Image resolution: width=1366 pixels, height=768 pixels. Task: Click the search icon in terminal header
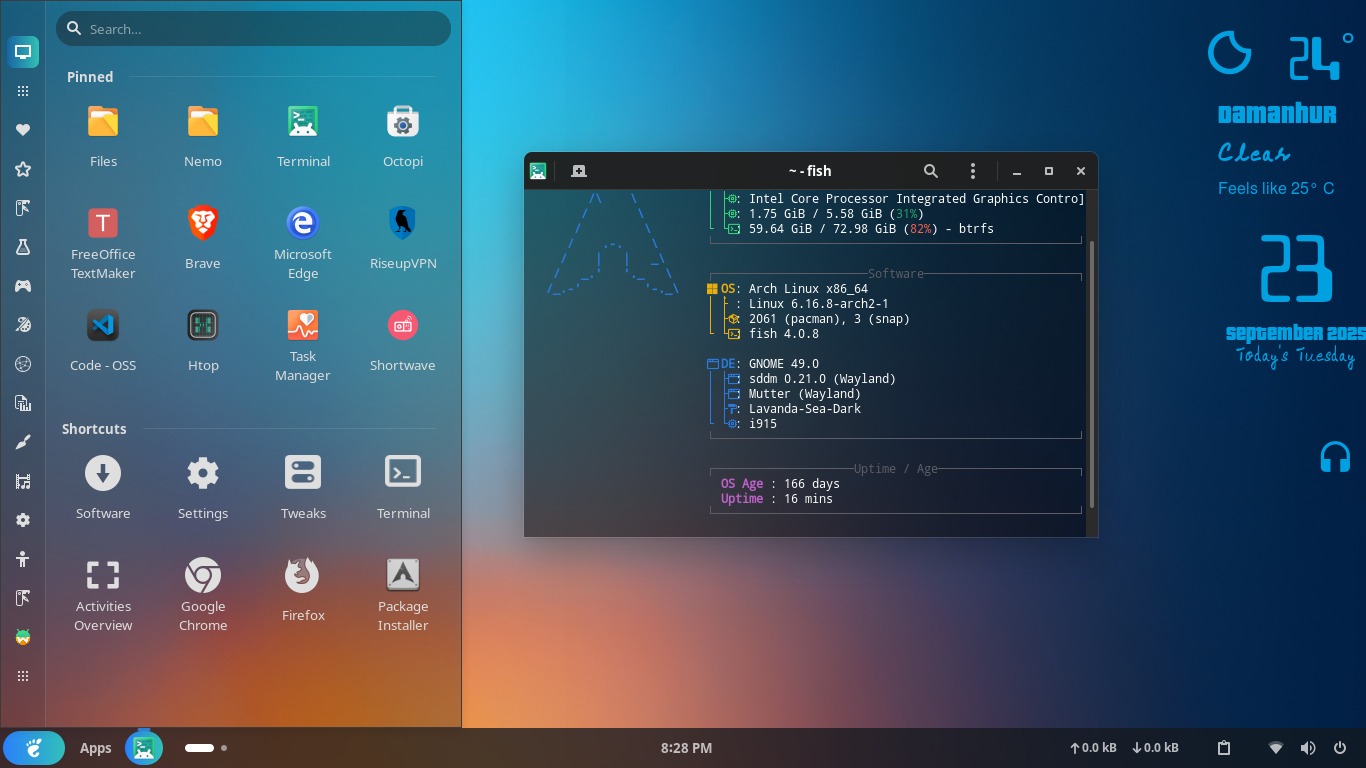coord(930,171)
